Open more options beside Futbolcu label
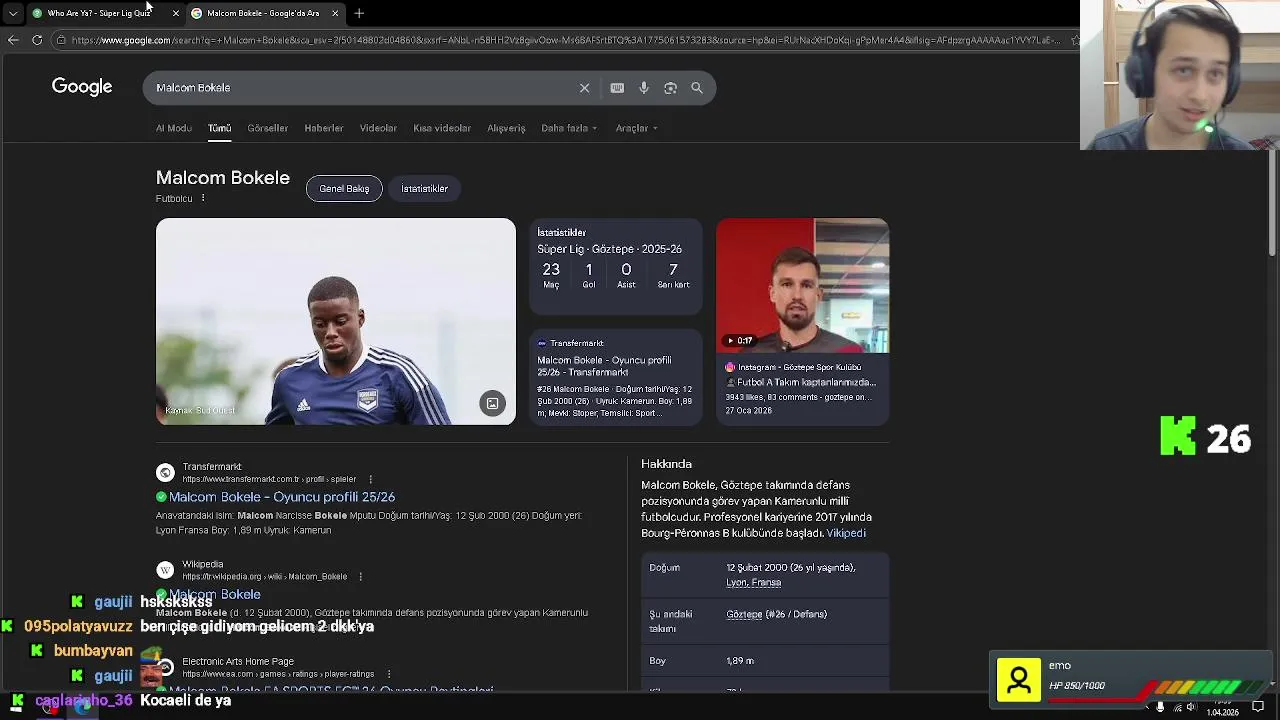Screen dimensions: 1280x720 [x=203, y=198]
